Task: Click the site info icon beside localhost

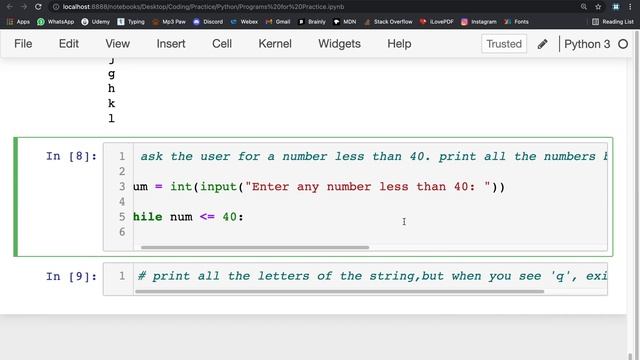Action: click(56, 7)
